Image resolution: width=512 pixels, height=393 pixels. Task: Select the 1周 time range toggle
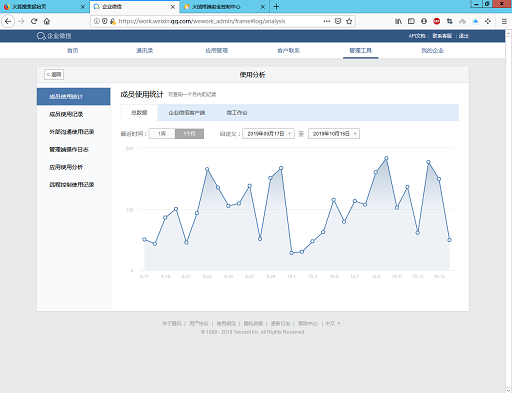point(162,134)
